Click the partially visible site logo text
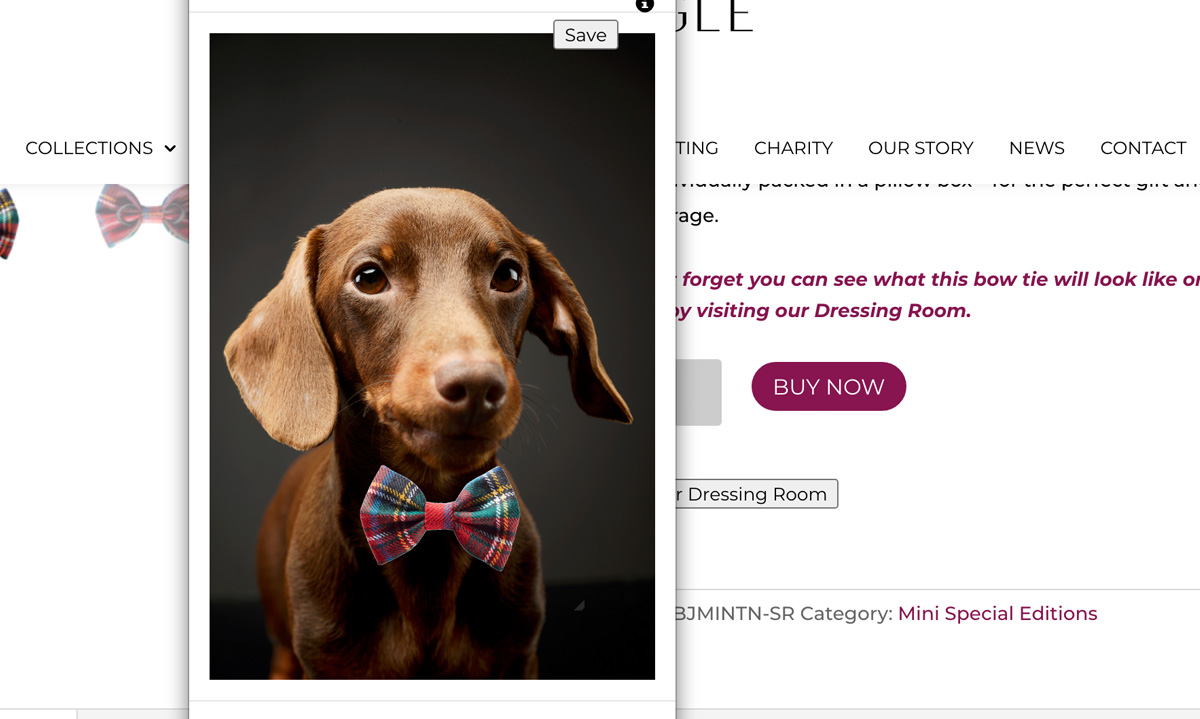The height and width of the screenshot is (719, 1200). [x=714, y=17]
